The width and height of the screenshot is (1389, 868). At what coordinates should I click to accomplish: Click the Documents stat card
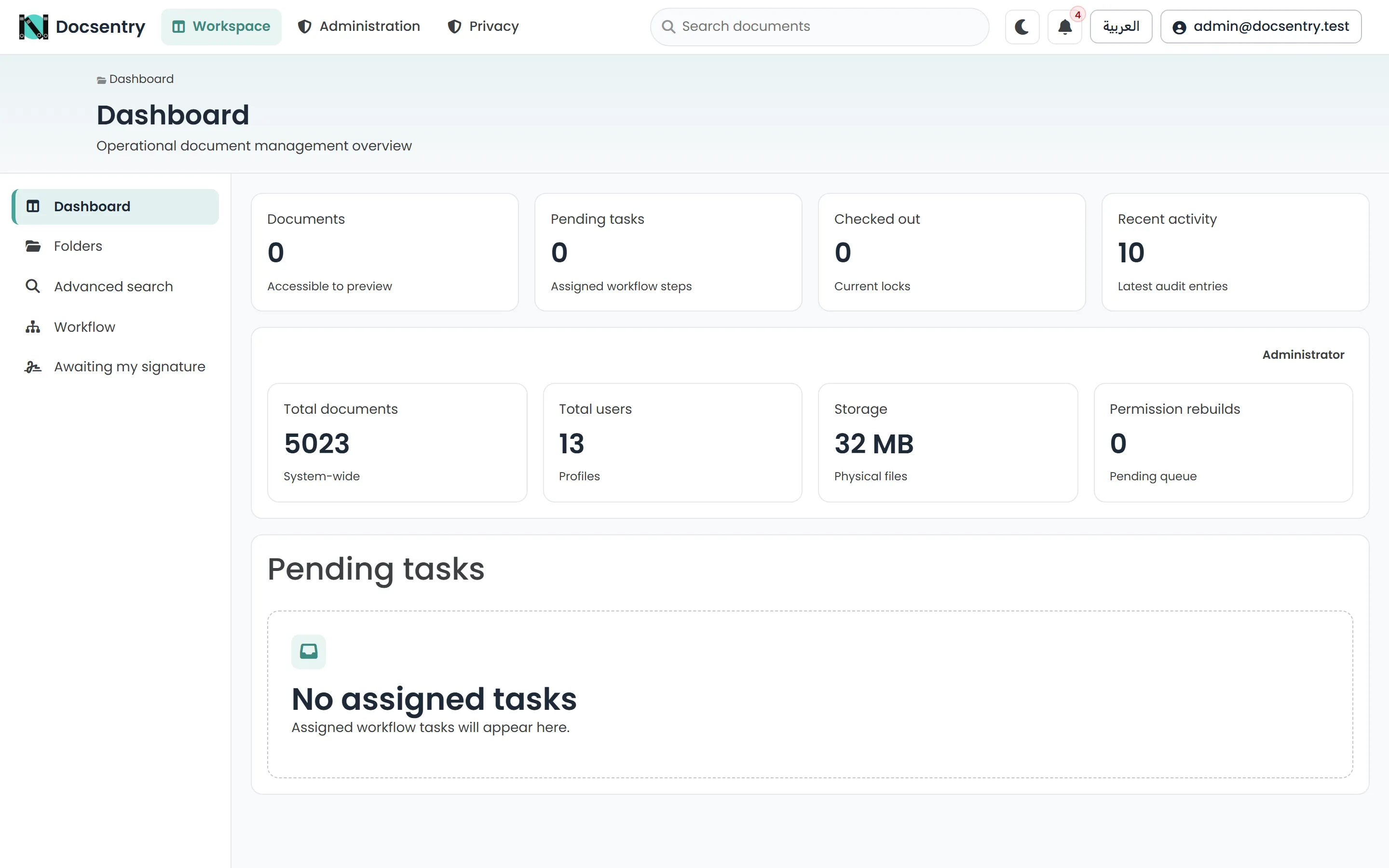(384, 252)
